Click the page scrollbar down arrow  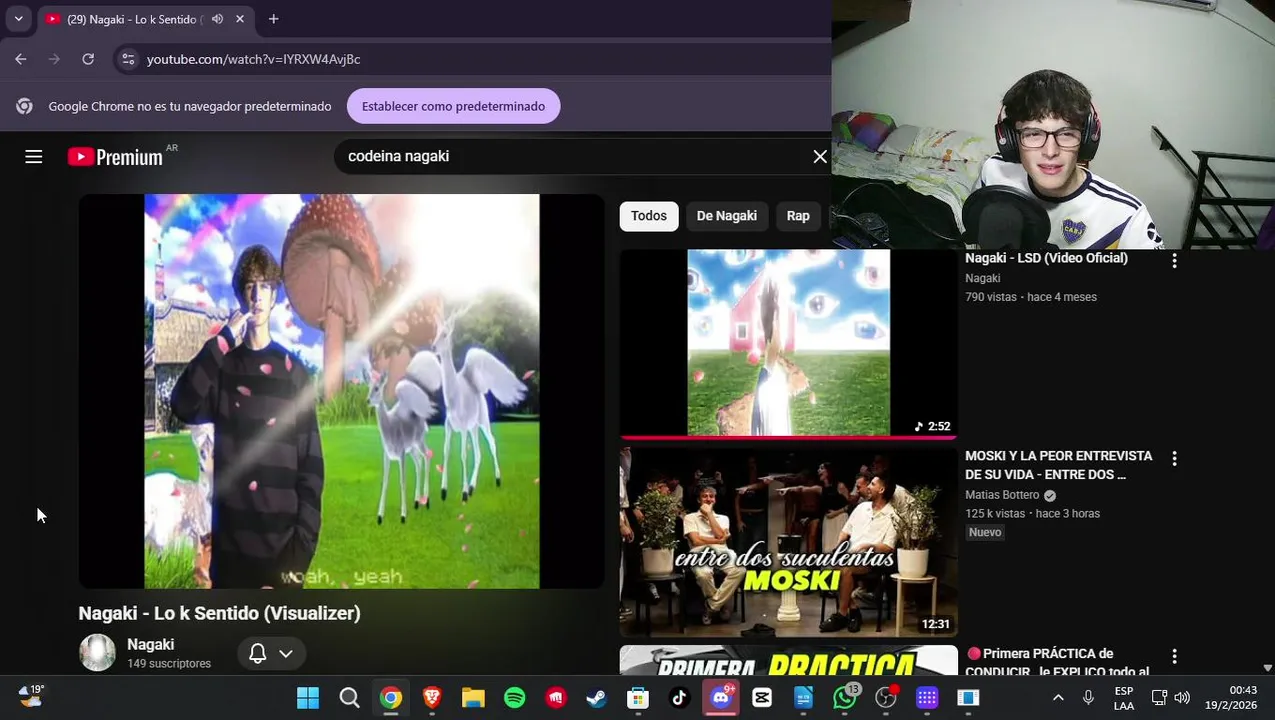pos(1267,668)
